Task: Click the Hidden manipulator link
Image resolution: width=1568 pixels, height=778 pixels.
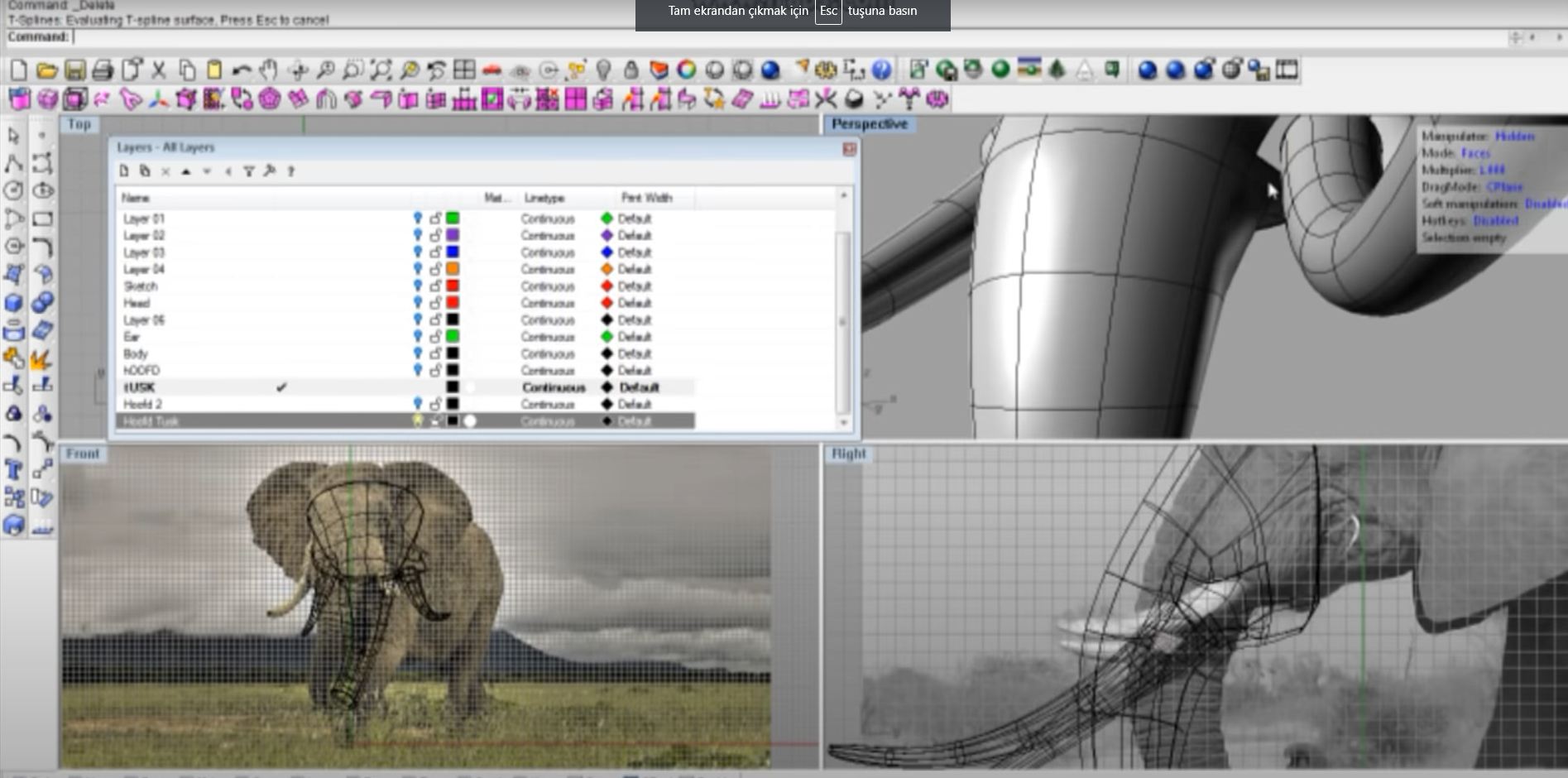Action: pyautogui.click(x=1514, y=137)
